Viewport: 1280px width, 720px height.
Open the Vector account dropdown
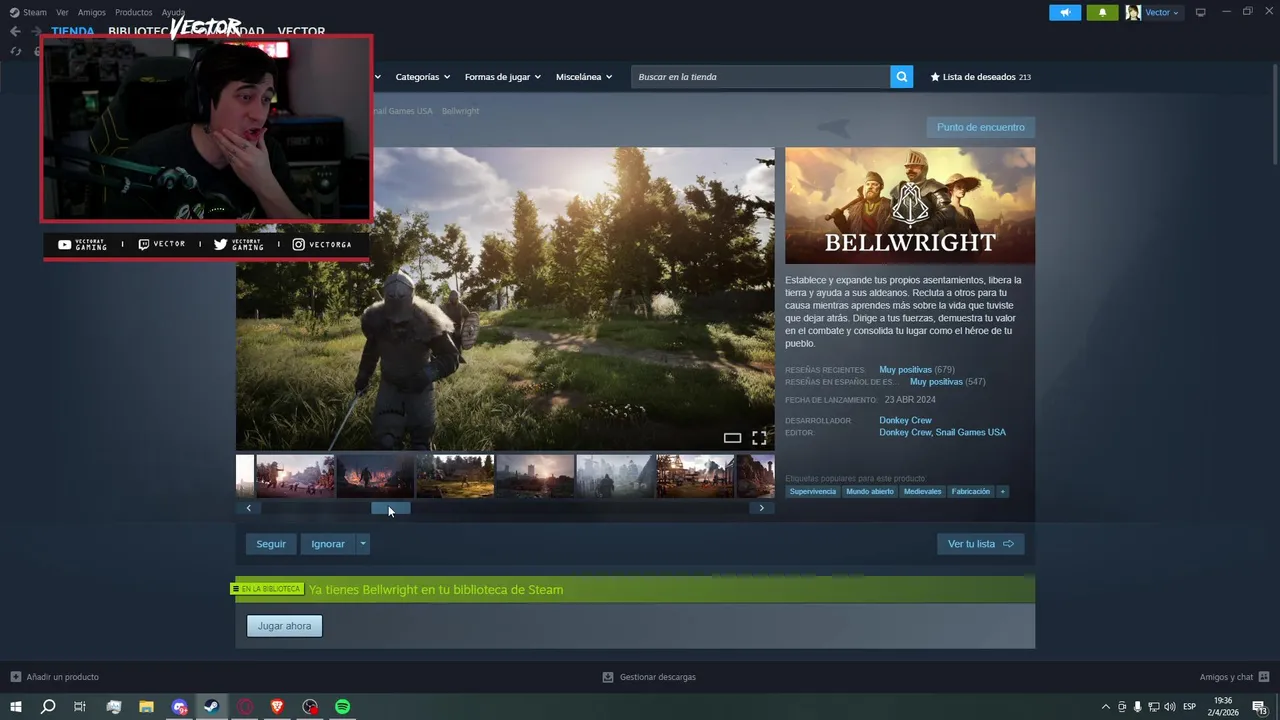(x=1161, y=12)
